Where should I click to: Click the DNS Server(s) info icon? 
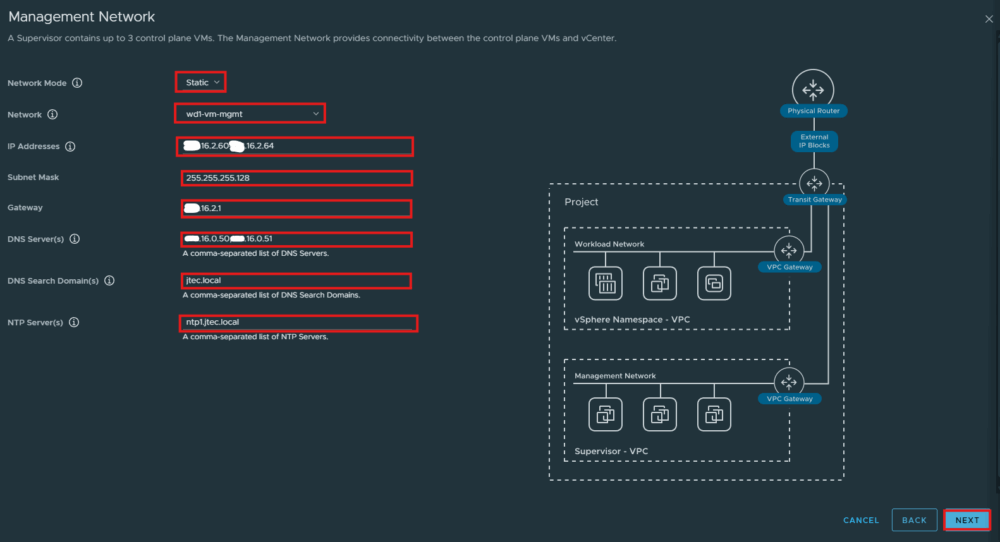[75, 239]
